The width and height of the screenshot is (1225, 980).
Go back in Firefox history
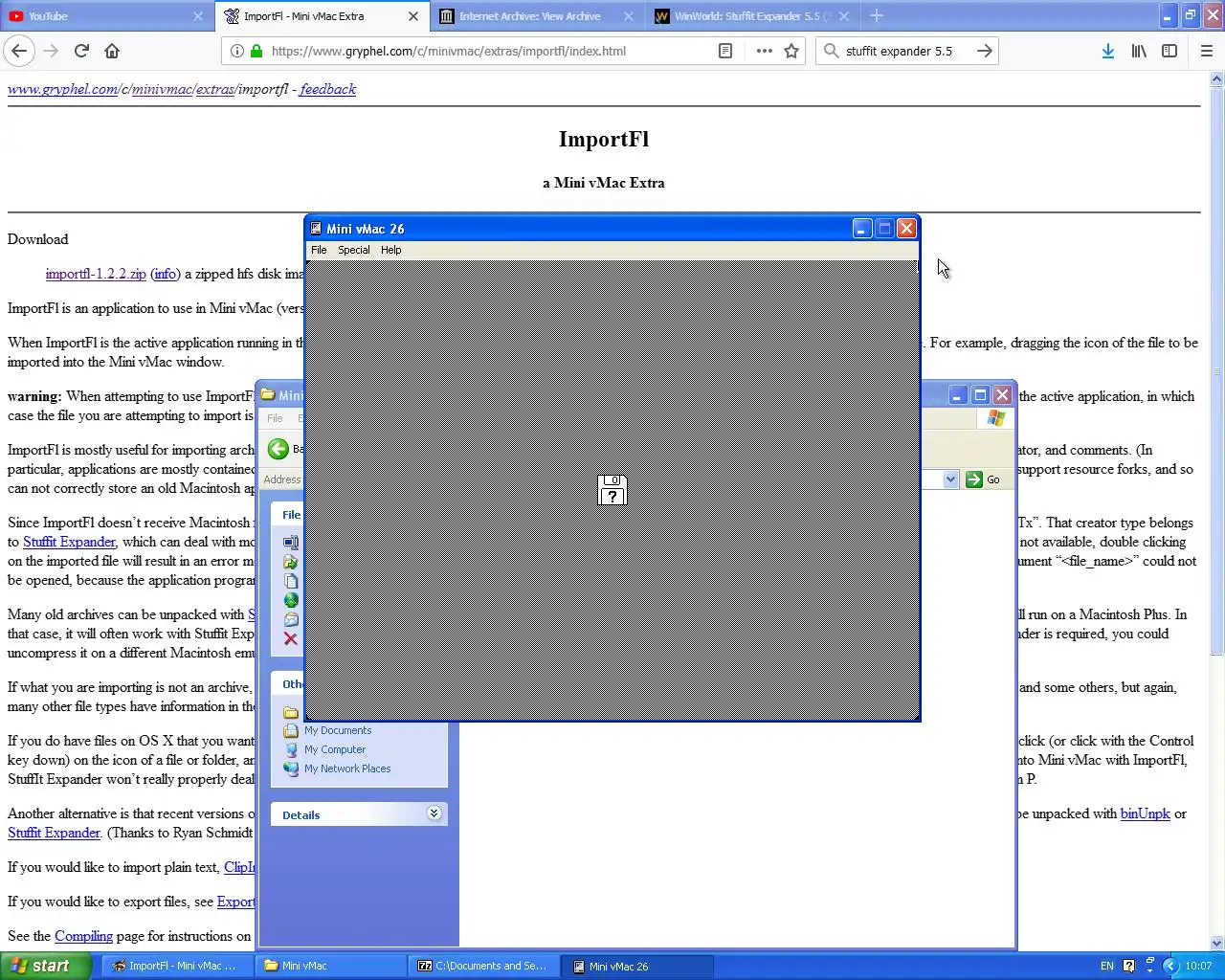click(19, 51)
